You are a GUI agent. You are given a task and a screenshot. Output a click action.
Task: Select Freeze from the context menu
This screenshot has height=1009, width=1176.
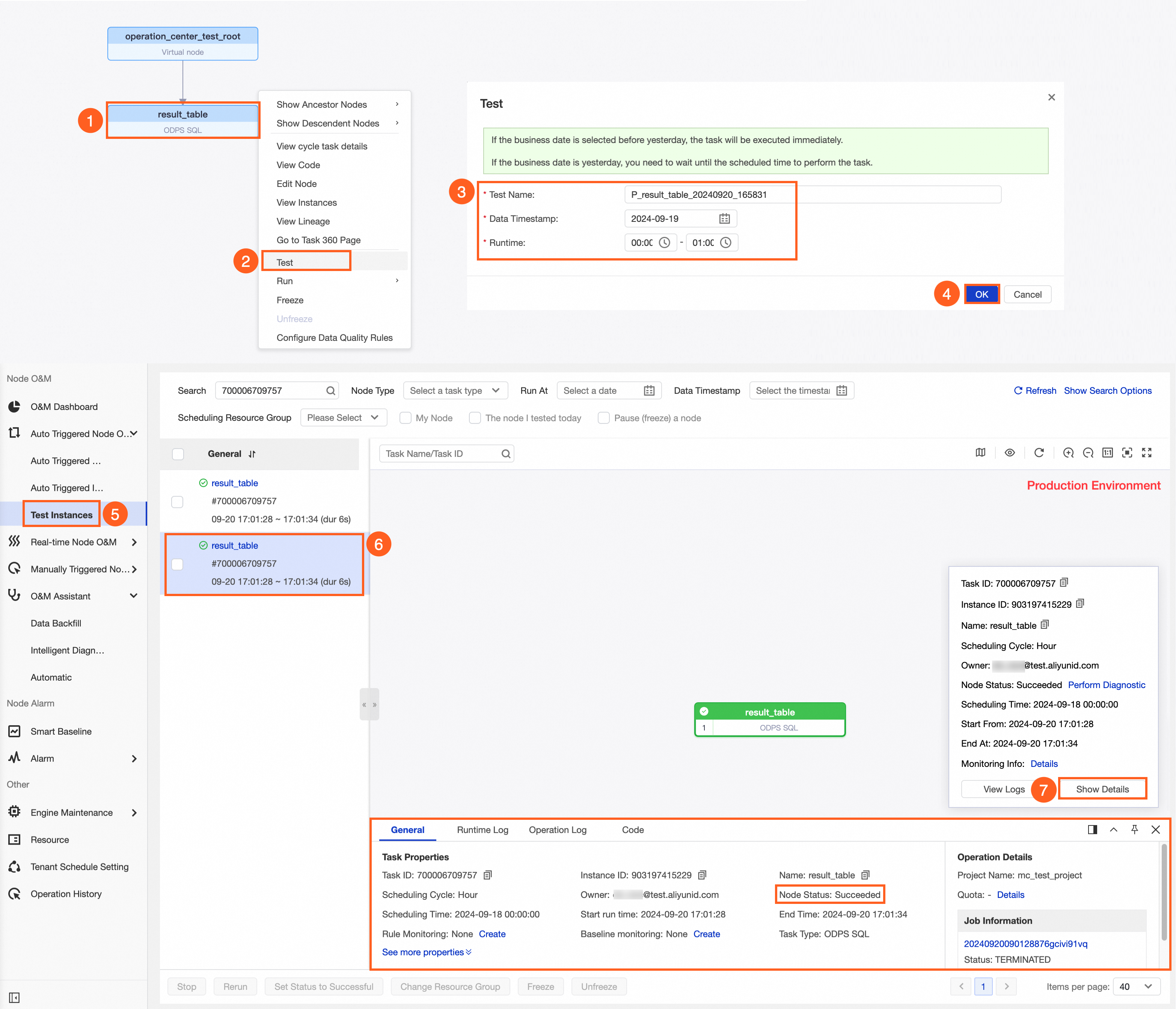[x=290, y=300]
